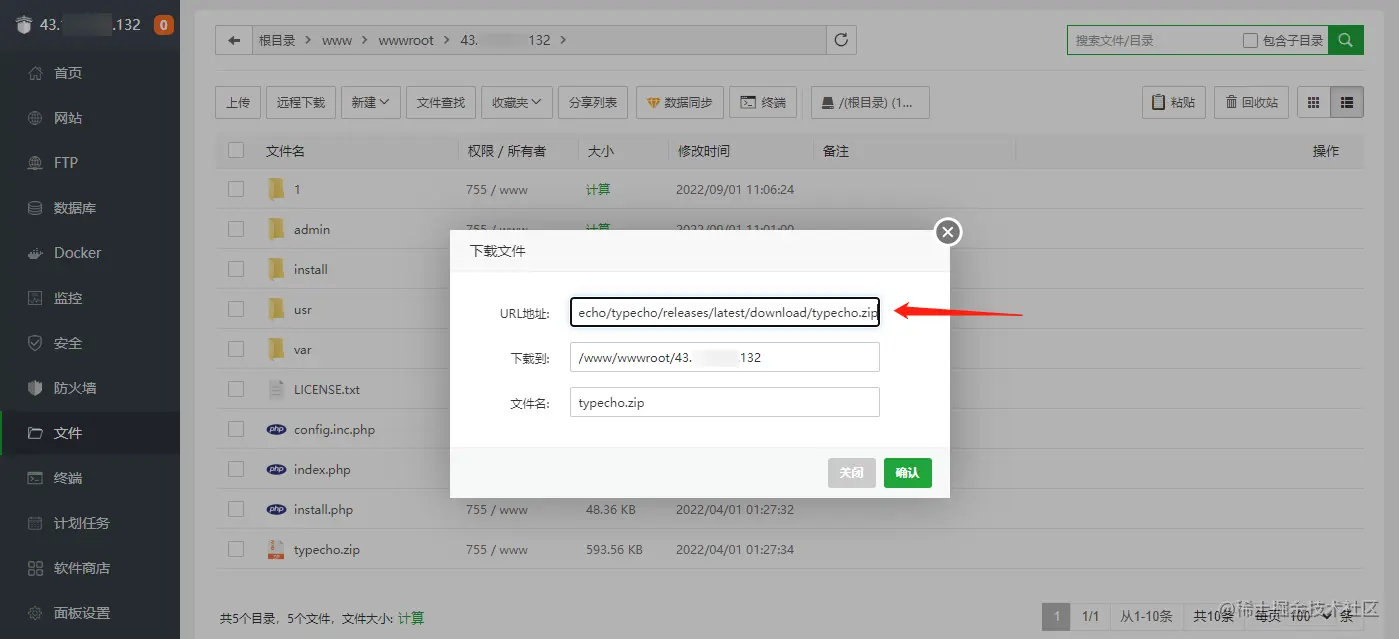The image size is (1399, 639).
Task: Click the 软件商店 app store icon in sidebar
Action: [x=36, y=568]
